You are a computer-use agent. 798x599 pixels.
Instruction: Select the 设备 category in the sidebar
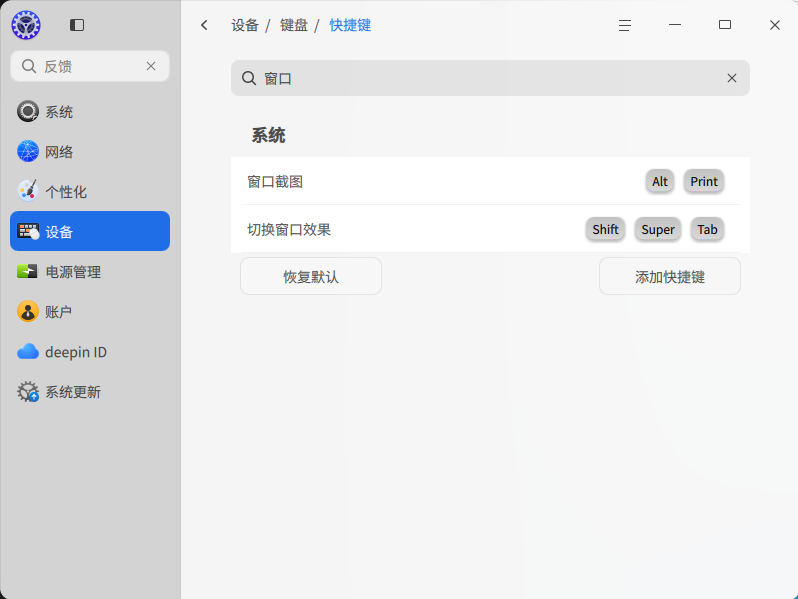click(x=90, y=231)
